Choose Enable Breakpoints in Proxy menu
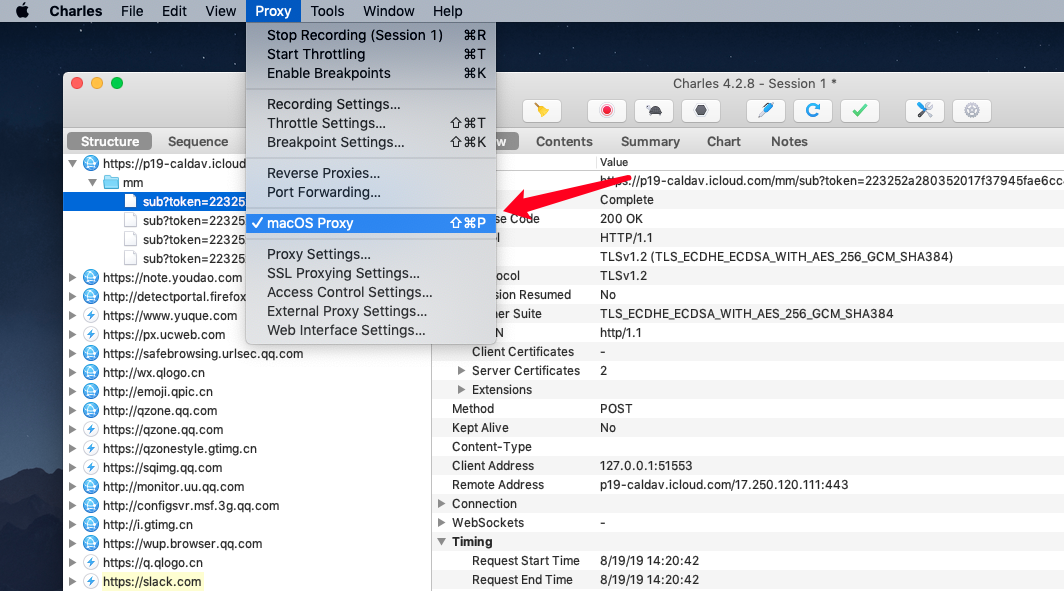The width and height of the screenshot is (1064, 591). pyautogui.click(x=370, y=73)
